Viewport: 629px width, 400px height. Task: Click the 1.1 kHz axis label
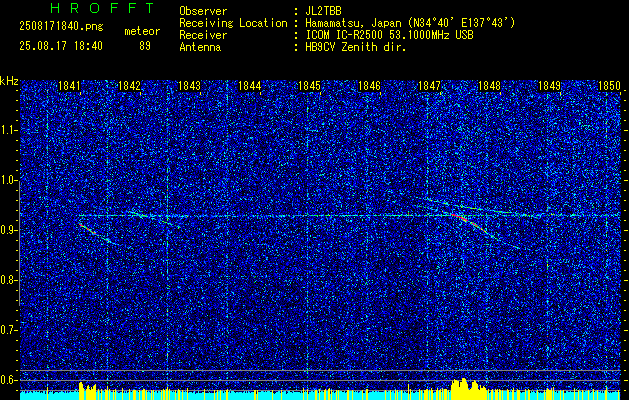tap(9, 130)
